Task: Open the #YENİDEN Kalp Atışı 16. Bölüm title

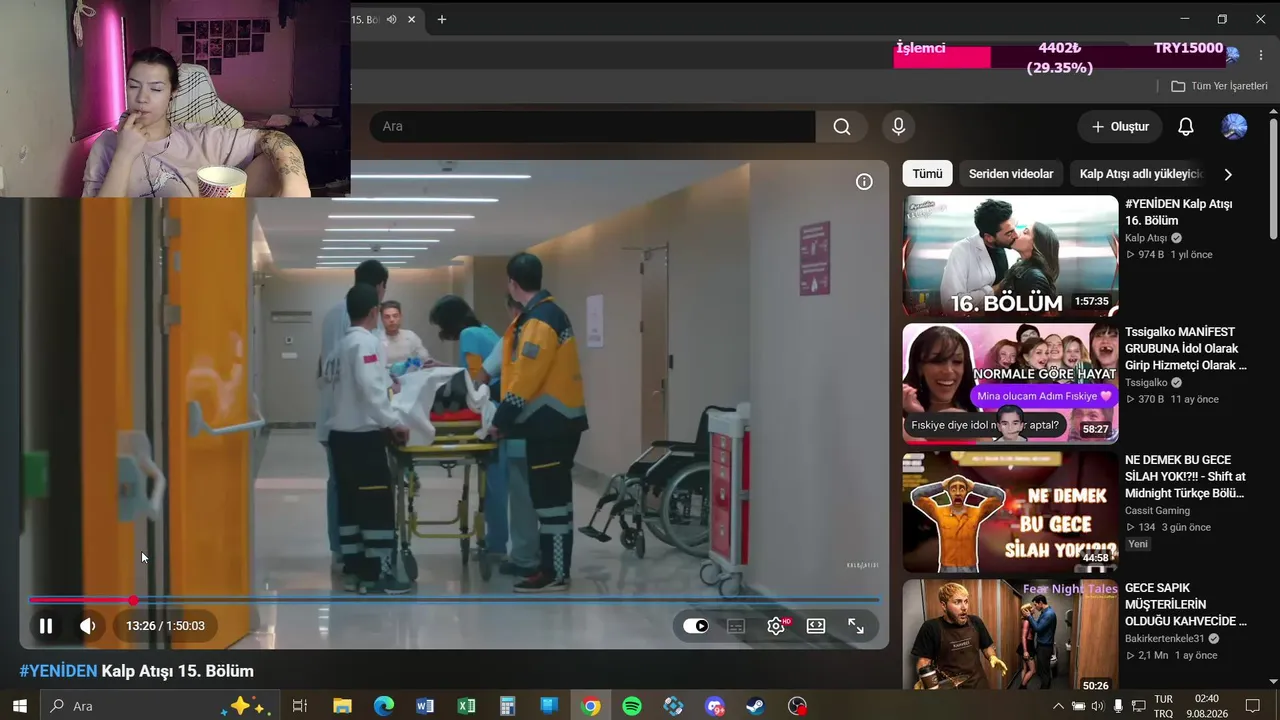Action: coord(1179,212)
